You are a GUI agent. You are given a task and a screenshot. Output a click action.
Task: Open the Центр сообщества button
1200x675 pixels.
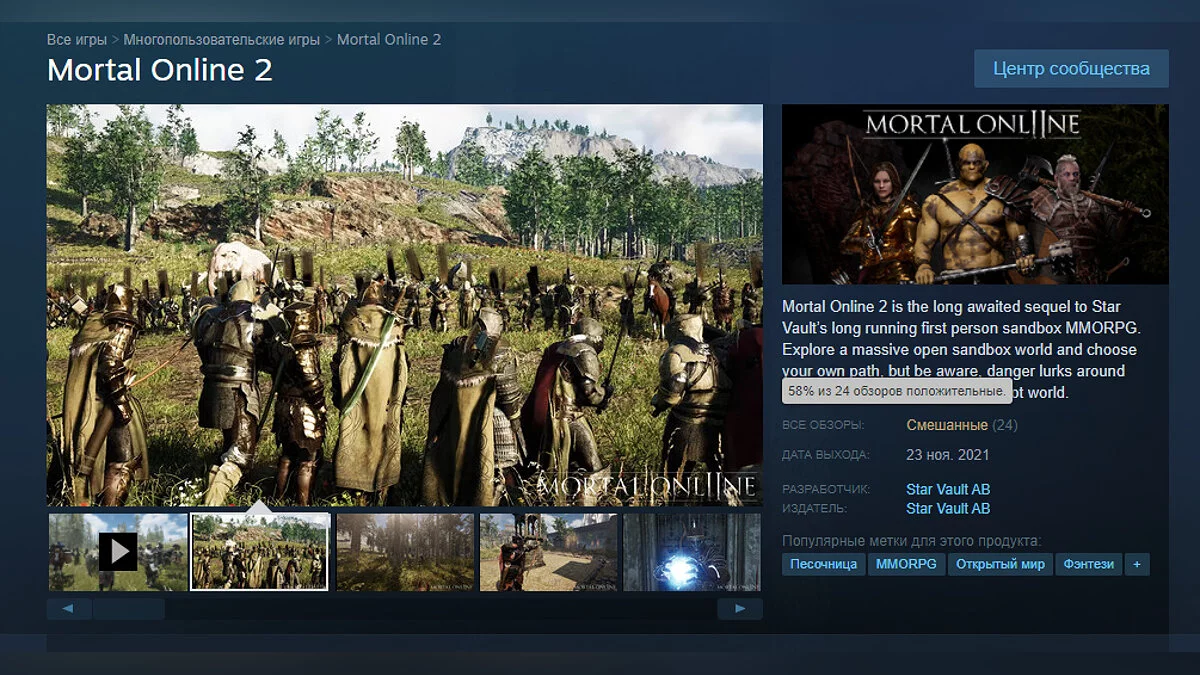click(x=1071, y=69)
